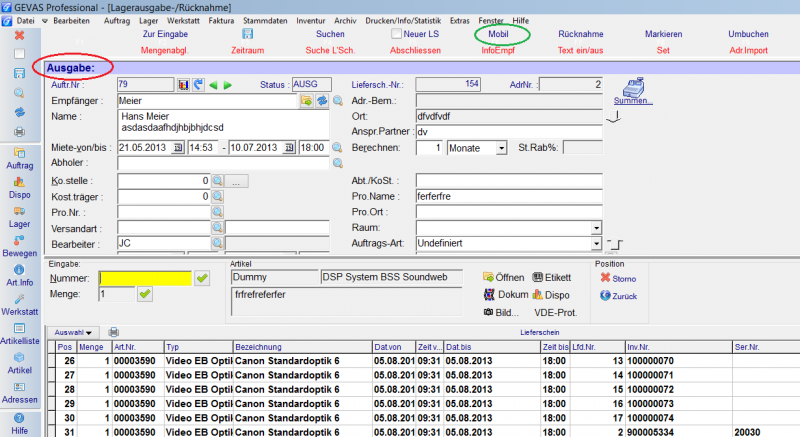Click magnifier next to Bearbeiter field

(217, 243)
